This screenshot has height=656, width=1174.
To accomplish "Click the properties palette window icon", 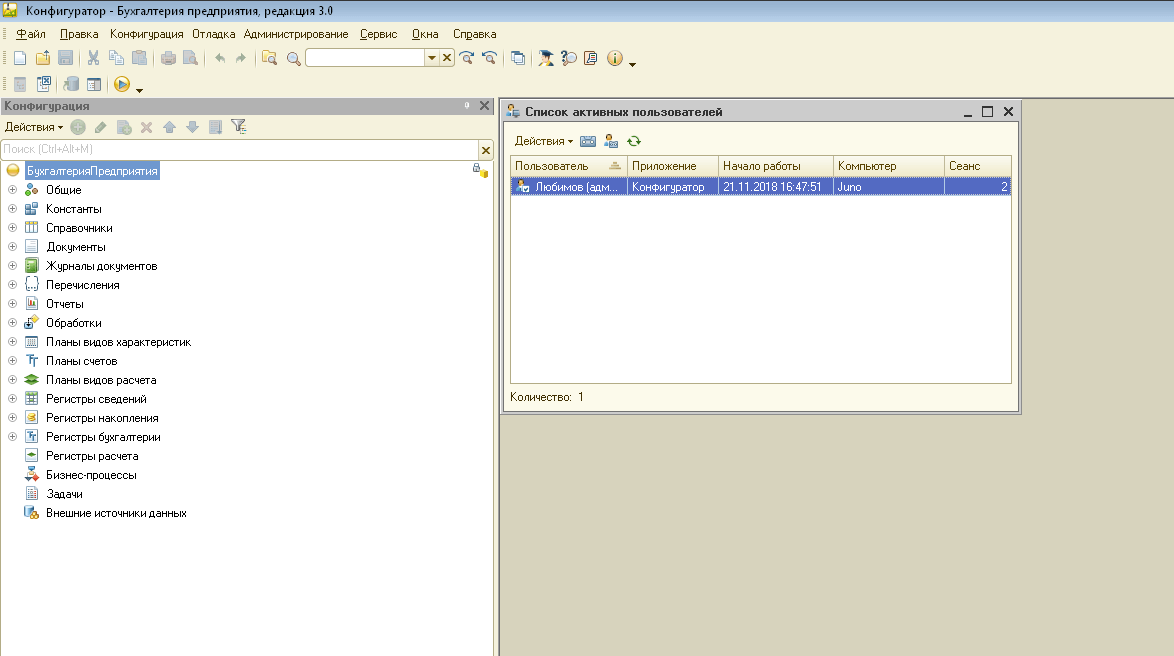I will point(94,84).
